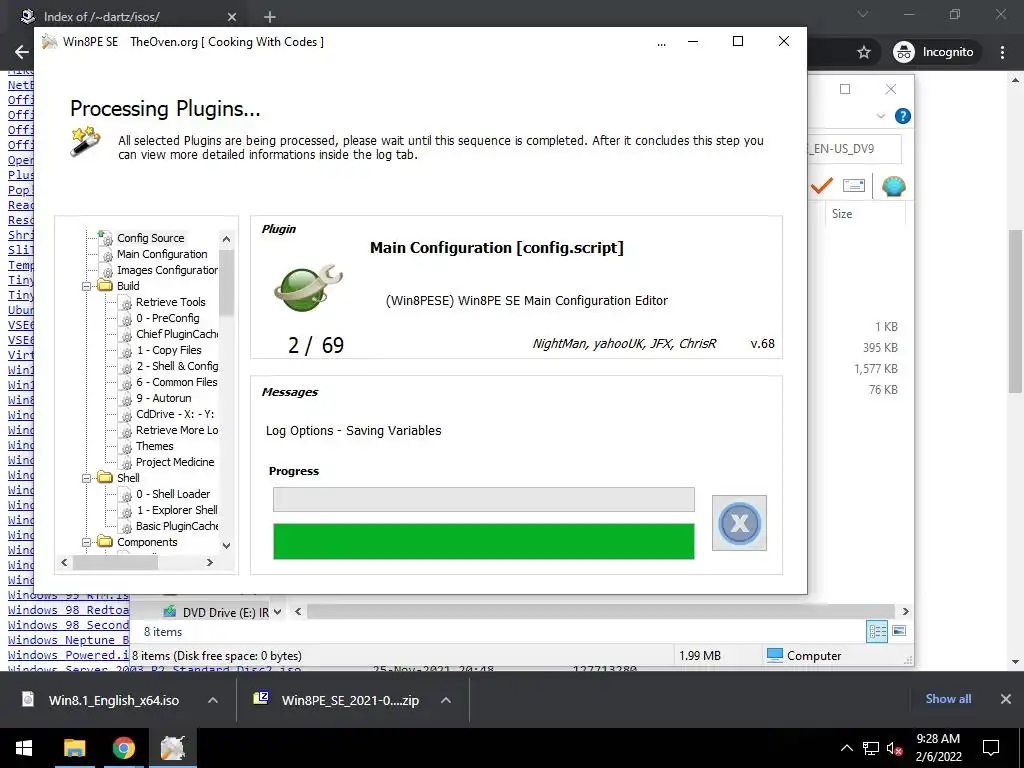Viewport: 1024px width, 768px height.
Task: Click the Explorer horizontal scroll right arrow
Action: tap(906, 611)
